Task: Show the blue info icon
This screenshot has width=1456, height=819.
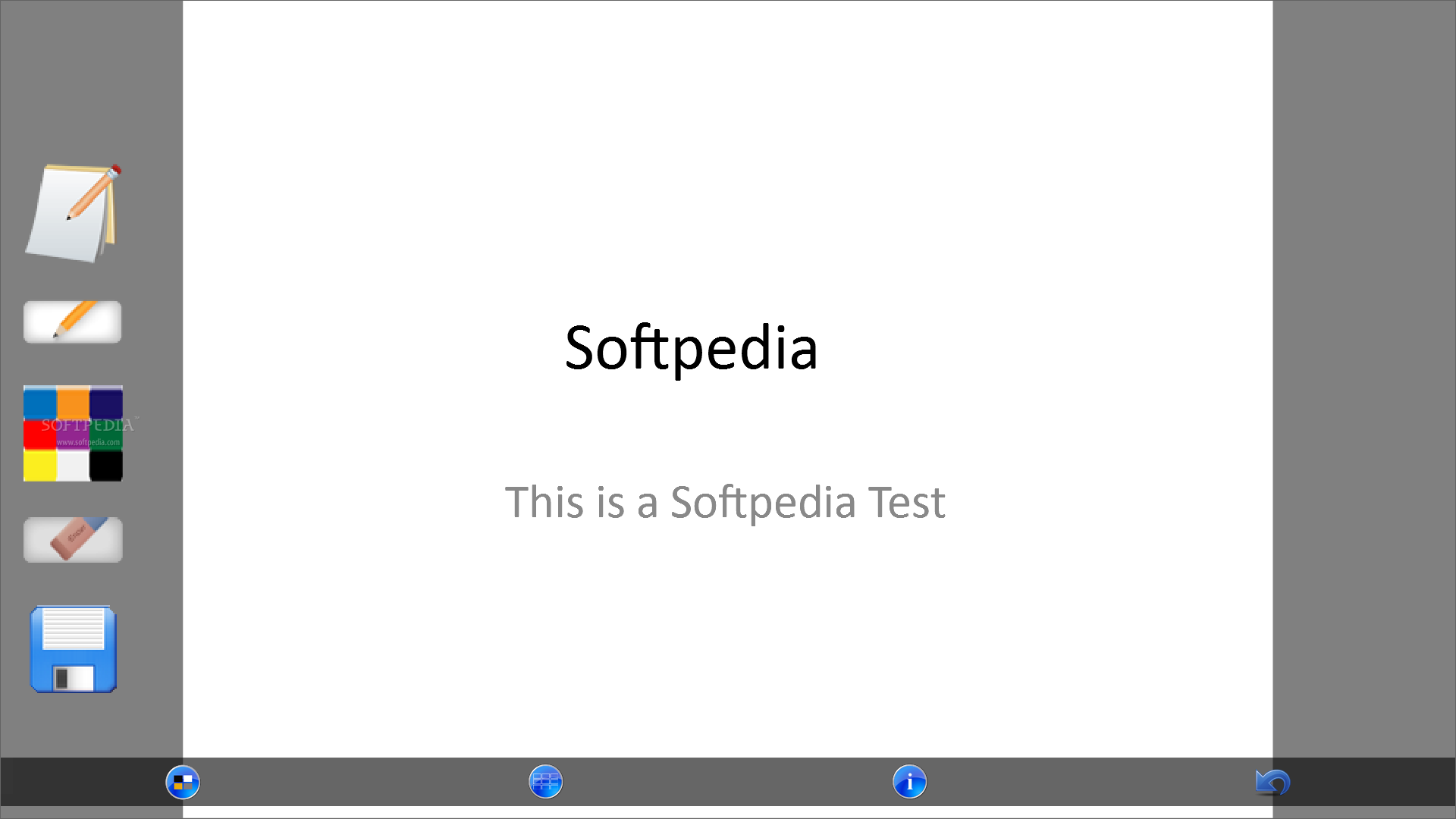Action: [x=909, y=782]
